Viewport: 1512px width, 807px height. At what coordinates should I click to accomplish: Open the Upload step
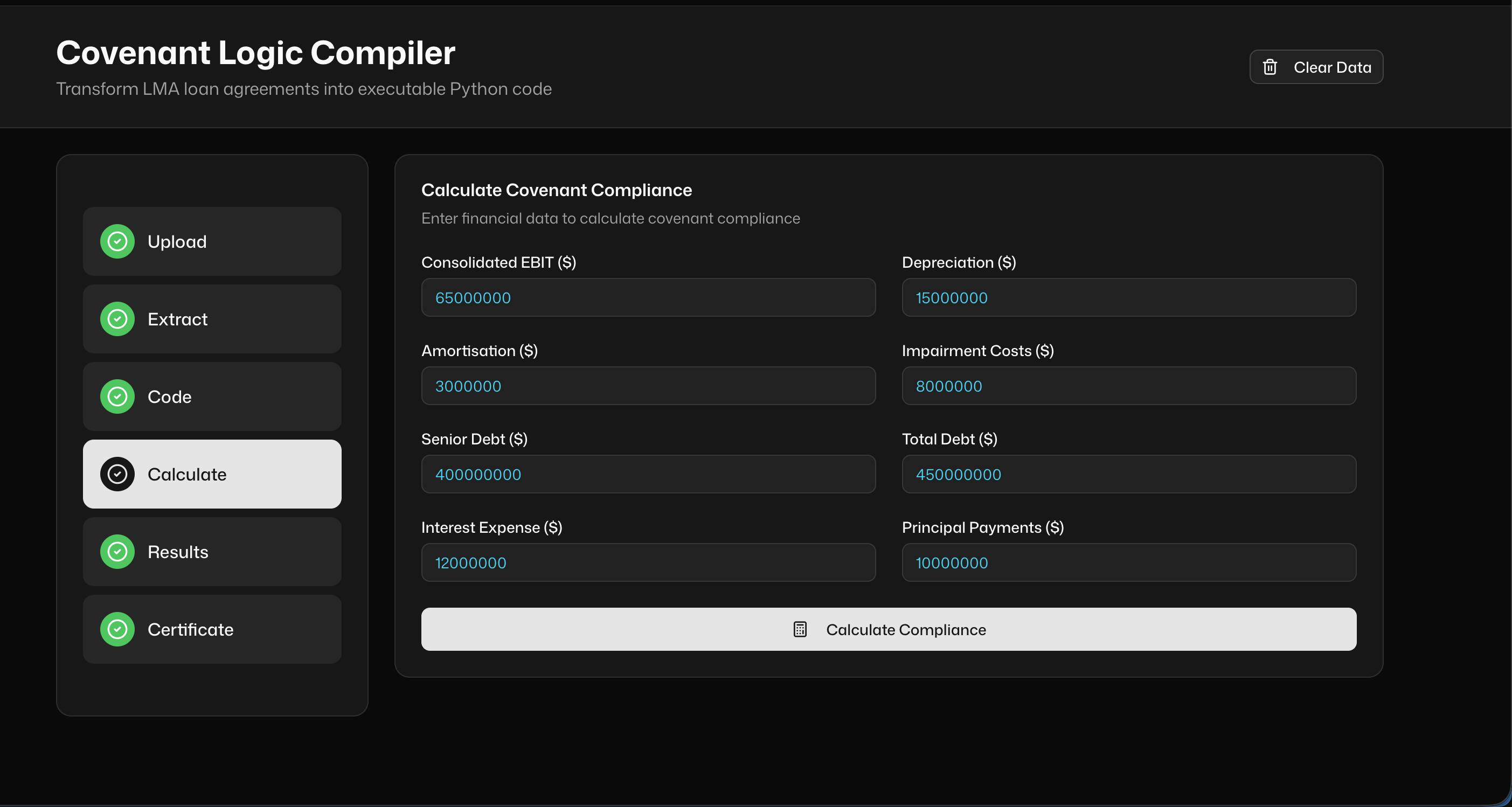pos(212,241)
